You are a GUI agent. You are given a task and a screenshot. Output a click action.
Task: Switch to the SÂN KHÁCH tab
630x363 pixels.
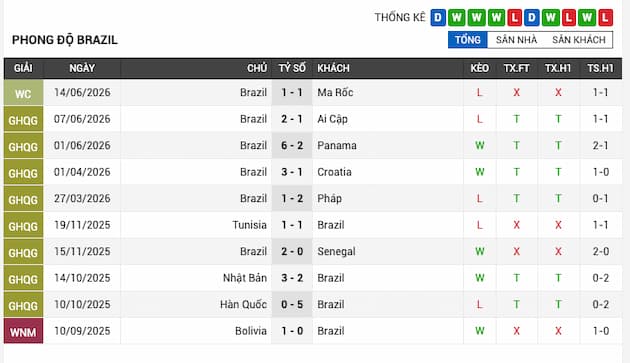tap(579, 40)
